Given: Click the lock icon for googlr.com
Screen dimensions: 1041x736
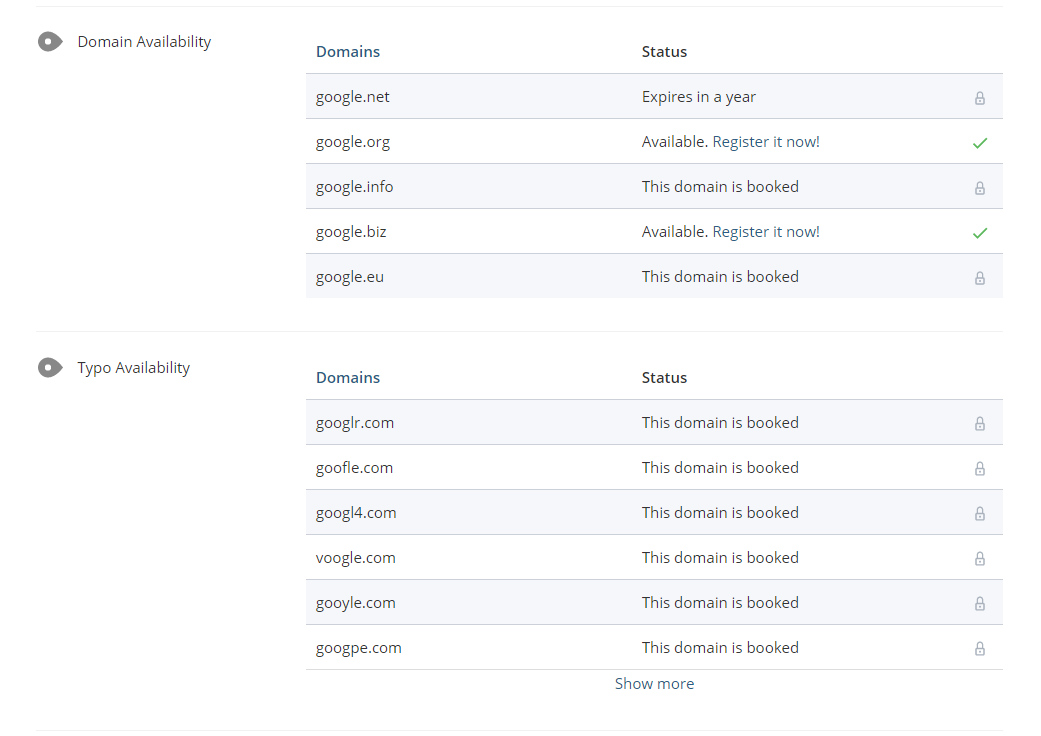Looking at the screenshot, I should click(x=980, y=424).
